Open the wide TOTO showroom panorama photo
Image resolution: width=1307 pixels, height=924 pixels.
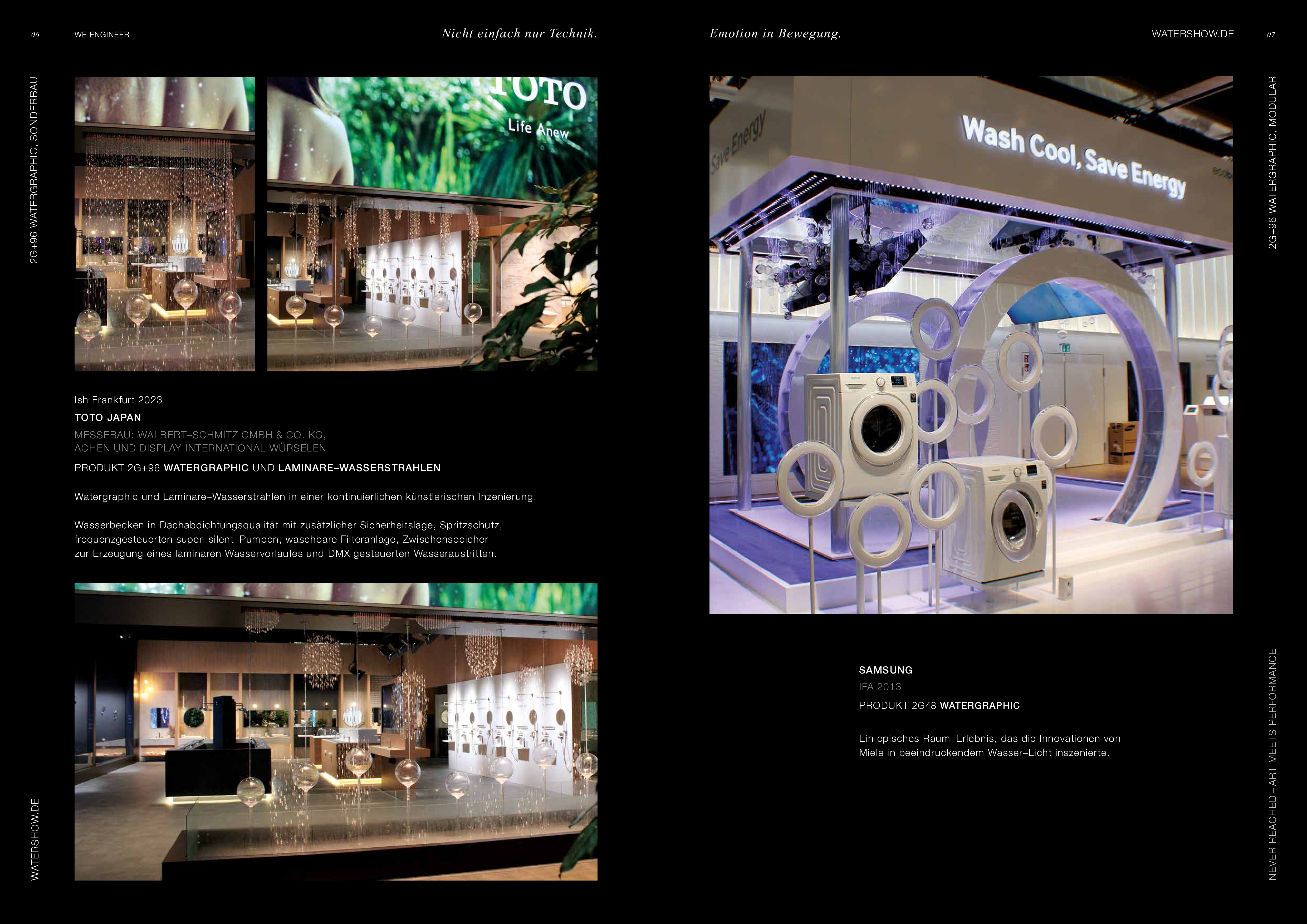pyautogui.click(x=336, y=731)
